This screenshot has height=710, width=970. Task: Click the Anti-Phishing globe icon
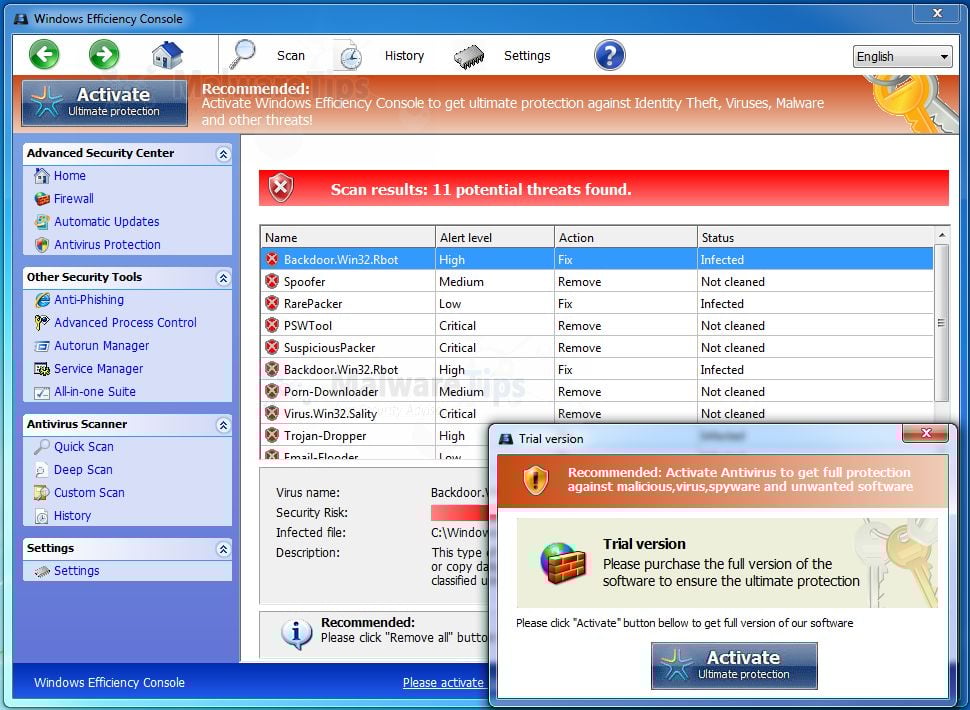point(41,300)
